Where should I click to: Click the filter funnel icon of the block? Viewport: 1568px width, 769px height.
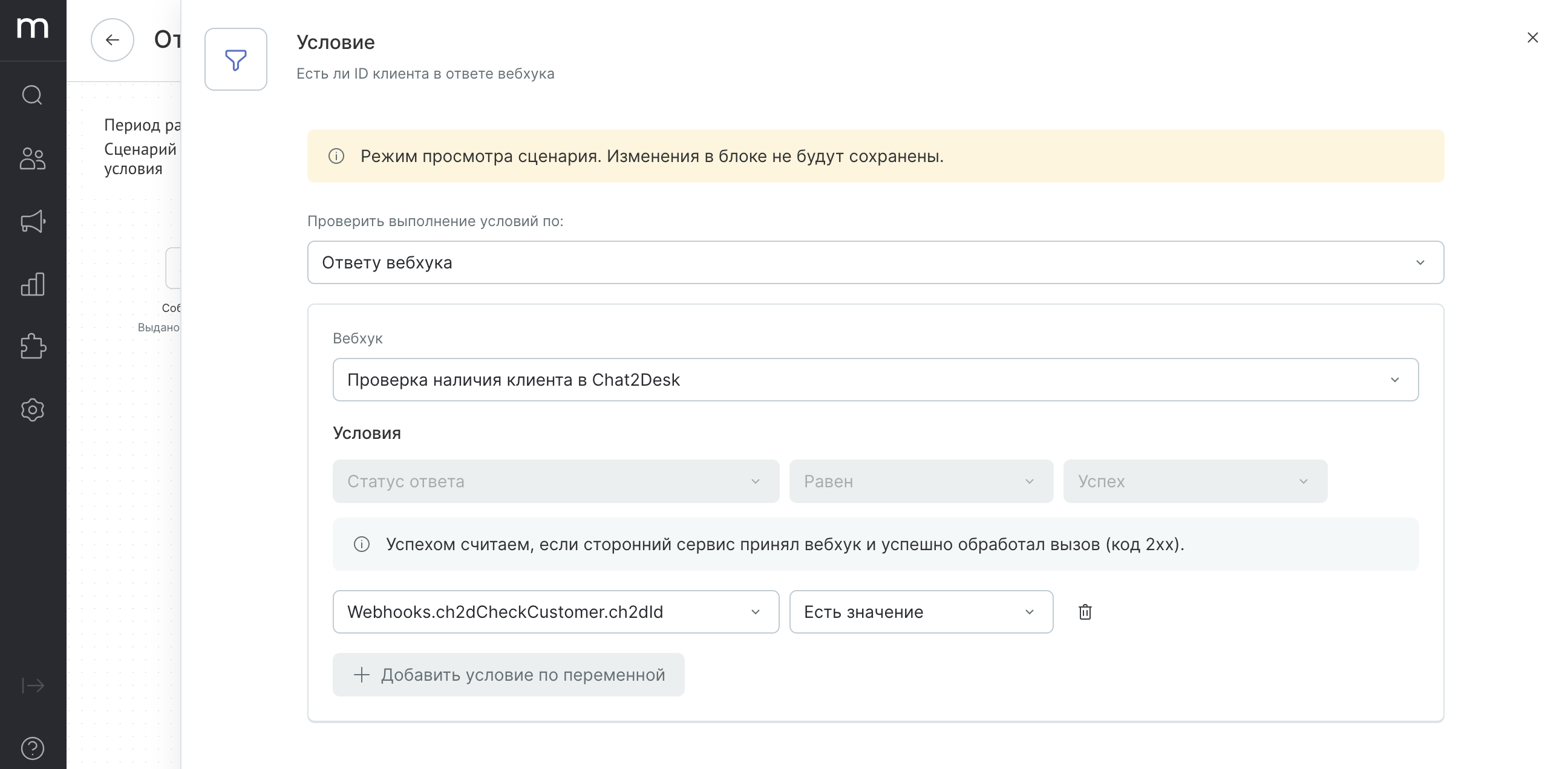click(x=235, y=60)
